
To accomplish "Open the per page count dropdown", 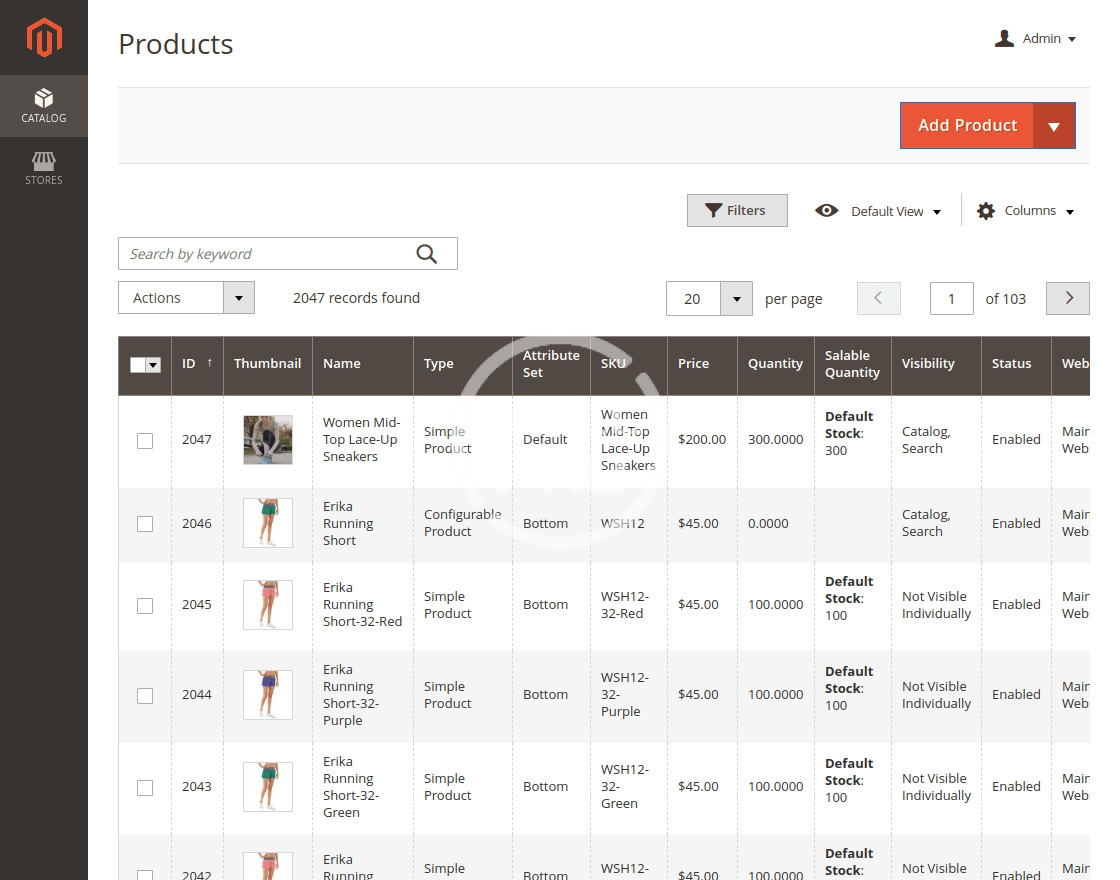I will (x=736, y=298).
